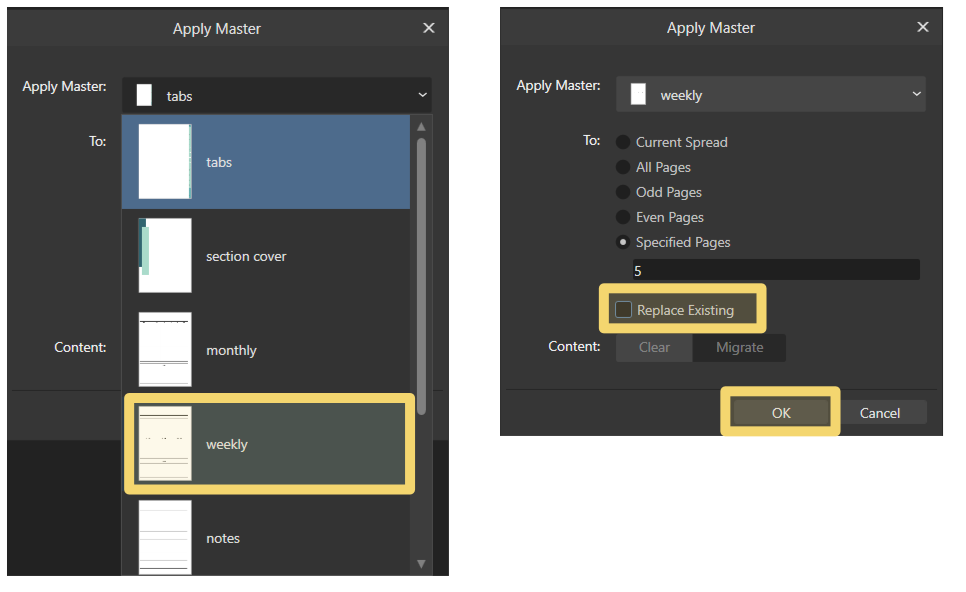Click the scrollbar up arrow
Viewport: 966px width, 592px height.
coord(421,125)
